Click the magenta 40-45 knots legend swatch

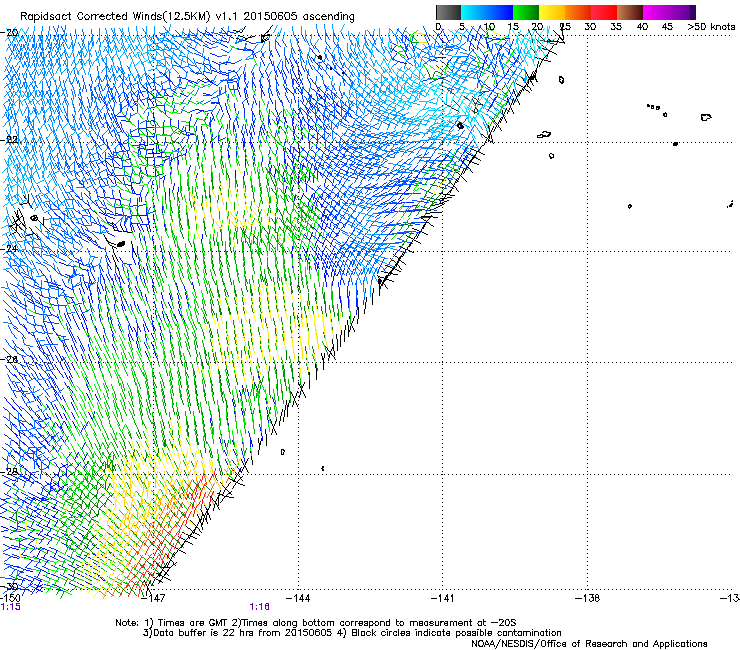[x=656, y=12]
